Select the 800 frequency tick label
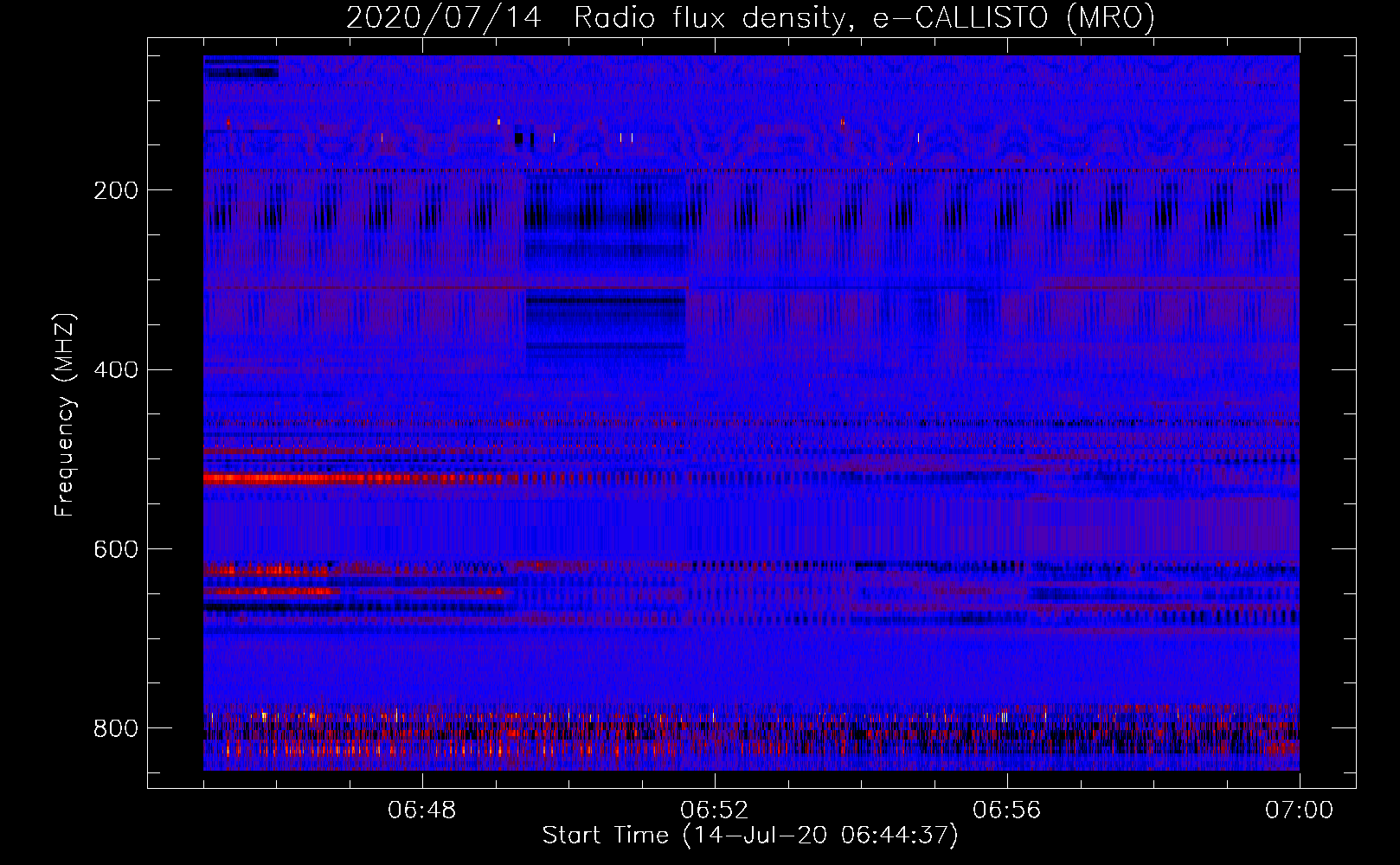 (116, 729)
